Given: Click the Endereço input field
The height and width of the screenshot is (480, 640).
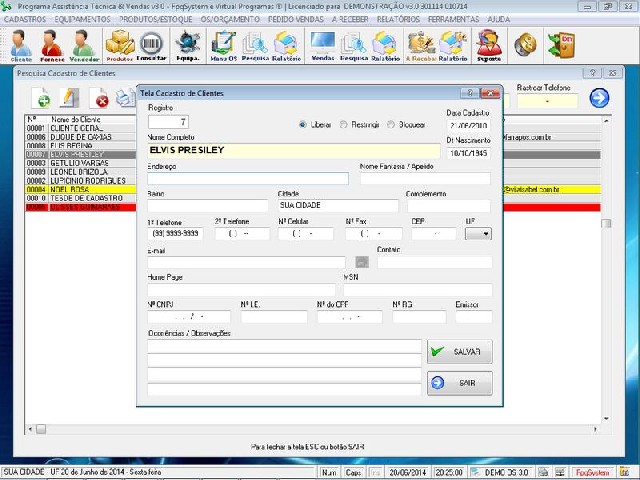Looking at the screenshot, I should pyautogui.click(x=248, y=179).
